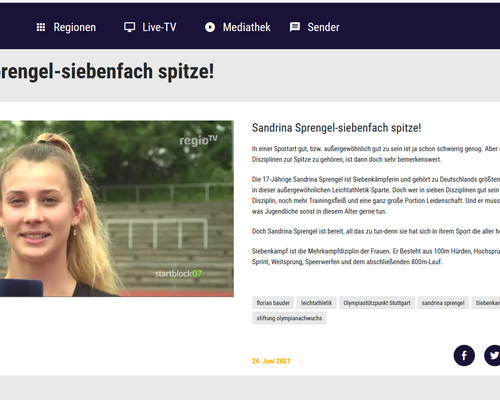500x400 pixels.
Task: Open the Regionen menu
Action: click(66, 27)
